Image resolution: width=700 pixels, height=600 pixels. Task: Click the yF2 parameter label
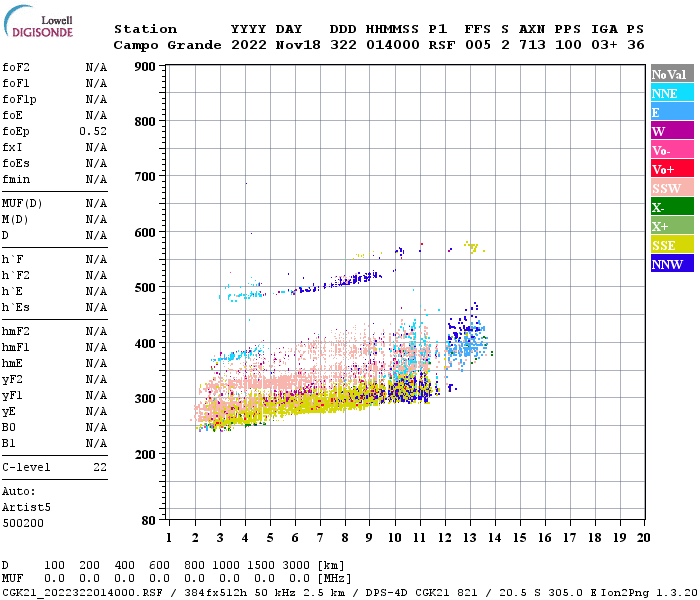[12, 380]
